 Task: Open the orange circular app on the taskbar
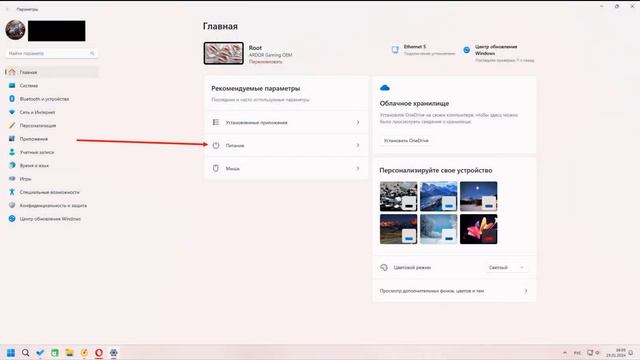[84, 353]
